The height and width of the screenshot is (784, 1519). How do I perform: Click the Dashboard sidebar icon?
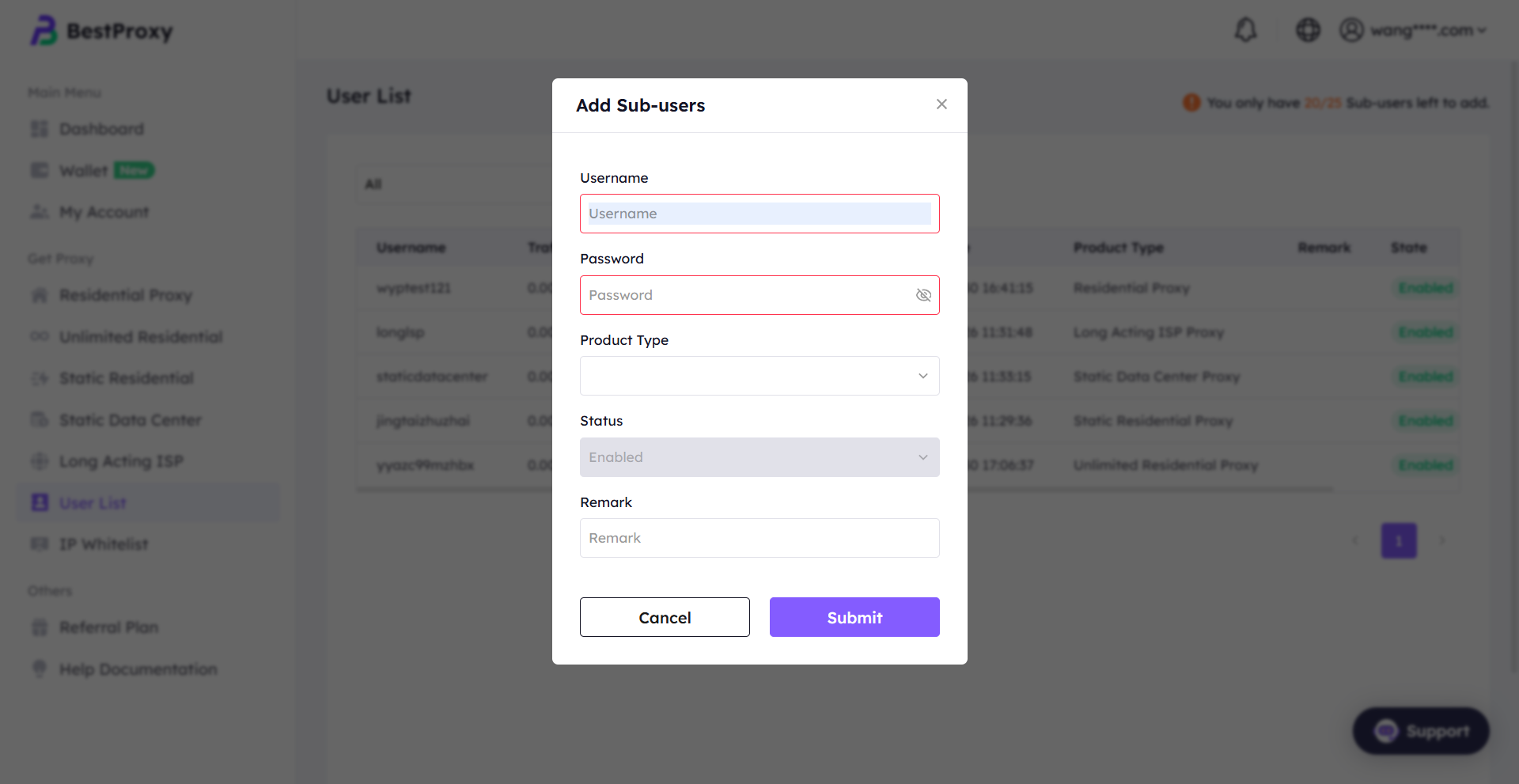pyautogui.click(x=40, y=129)
